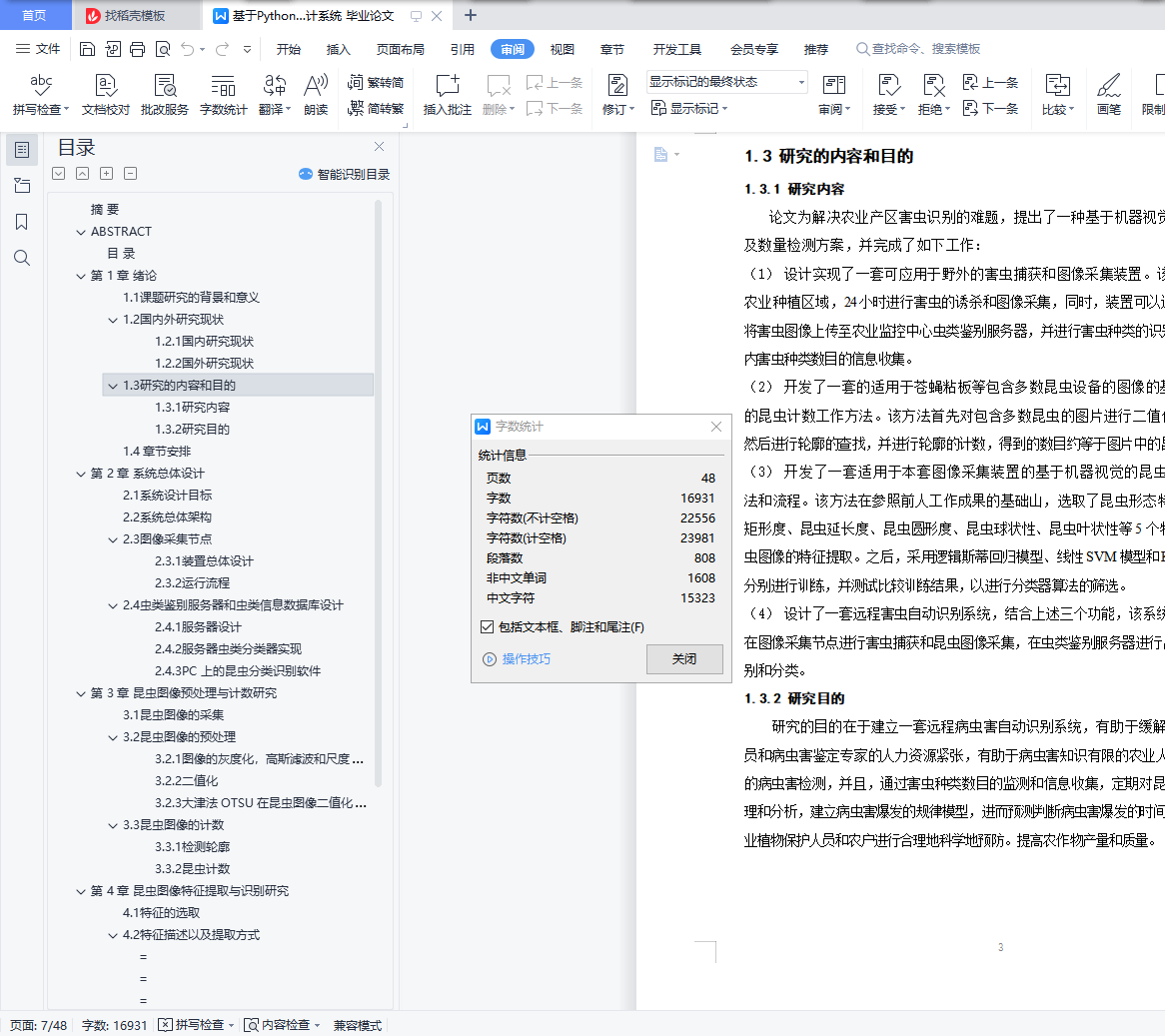Click the expand-all plus box in outline panel
The width and height of the screenshot is (1165, 1036).
pyautogui.click(x=106, y=174)
